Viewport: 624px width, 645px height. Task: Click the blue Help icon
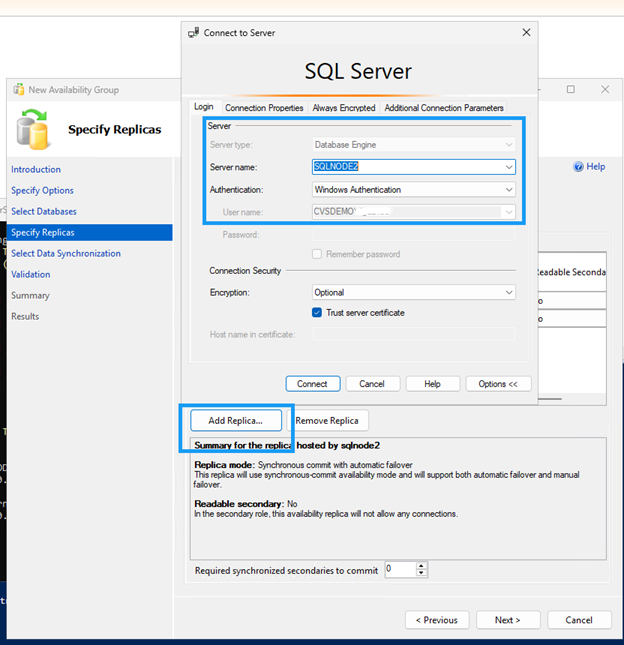579,167
